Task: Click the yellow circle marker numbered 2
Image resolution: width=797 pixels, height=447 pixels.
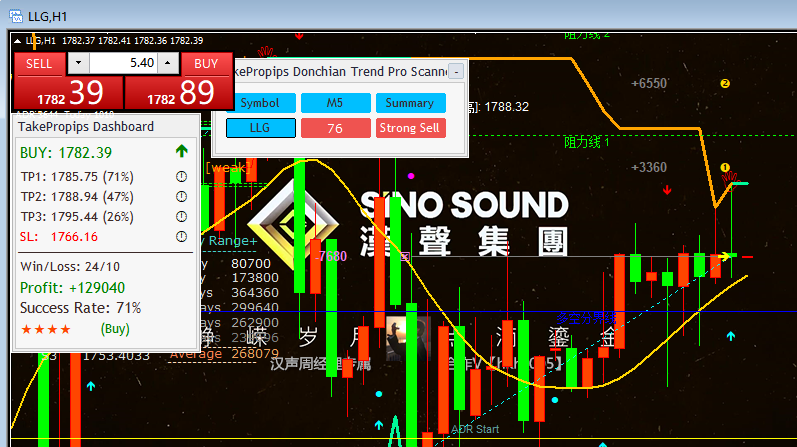Action: [725, 83]
